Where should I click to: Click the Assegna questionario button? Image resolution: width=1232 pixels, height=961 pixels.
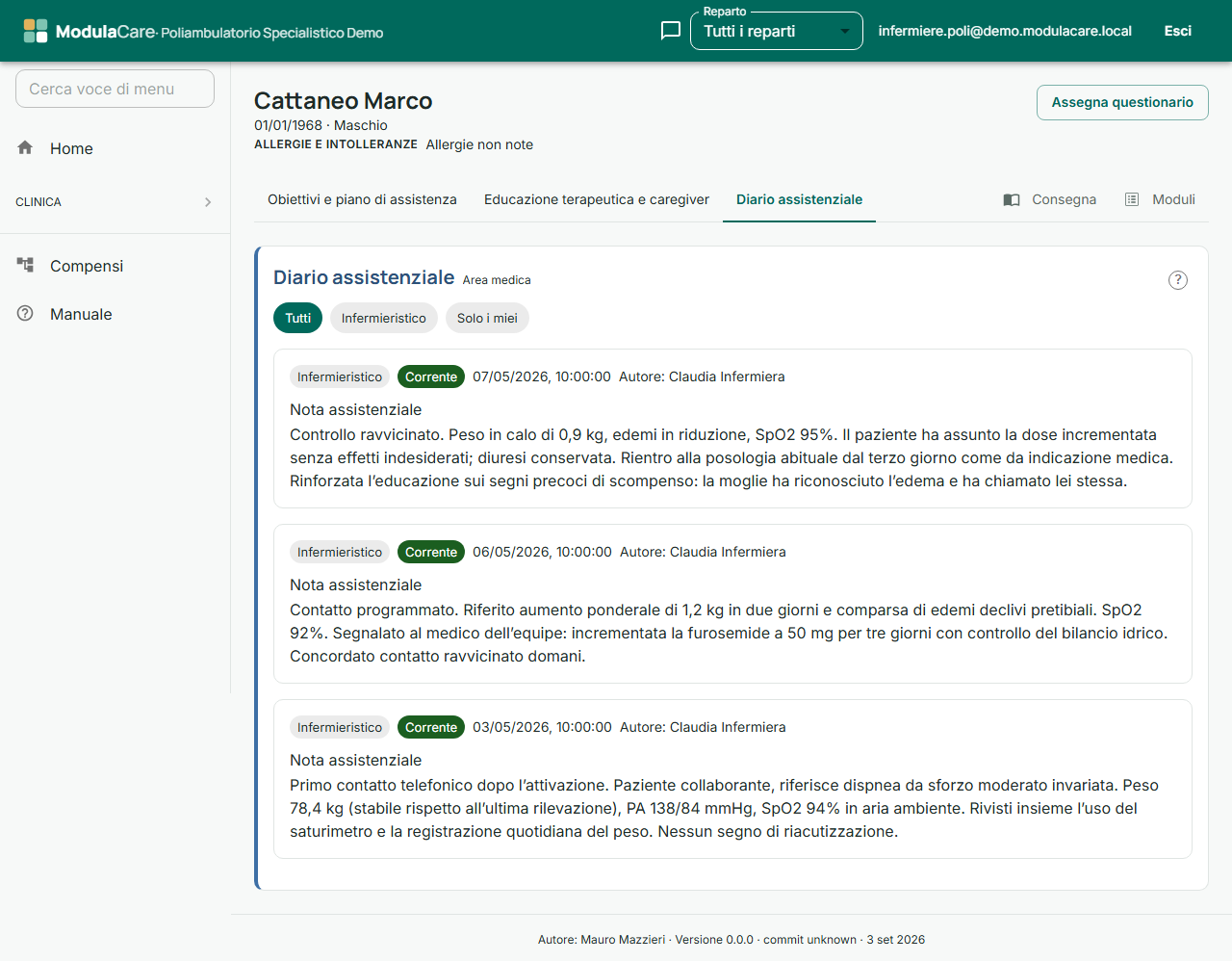1122,102
